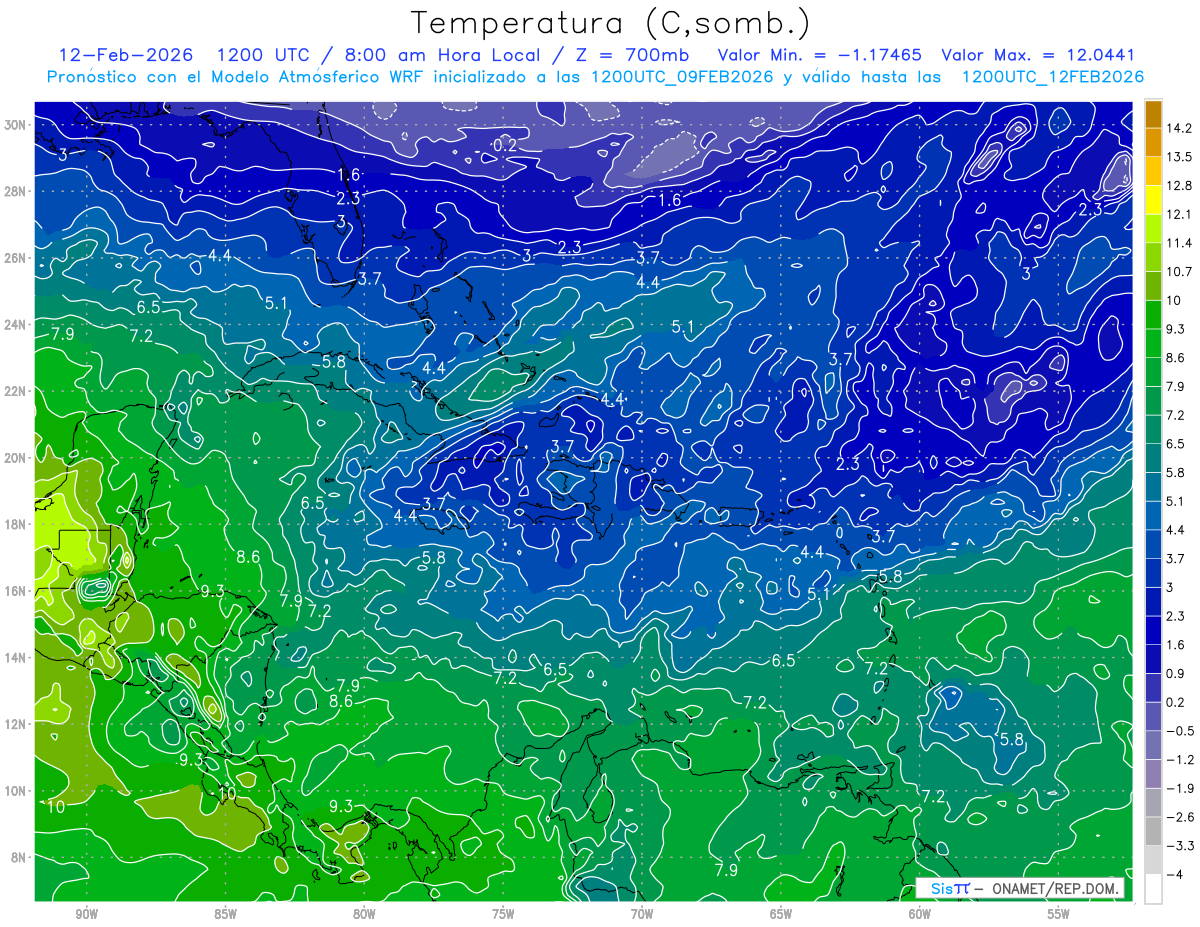Viewport: 1200px width, 927px height.
Task: Click the orange swatch between 13.5 and 14.2
Action: point(1153,142)
